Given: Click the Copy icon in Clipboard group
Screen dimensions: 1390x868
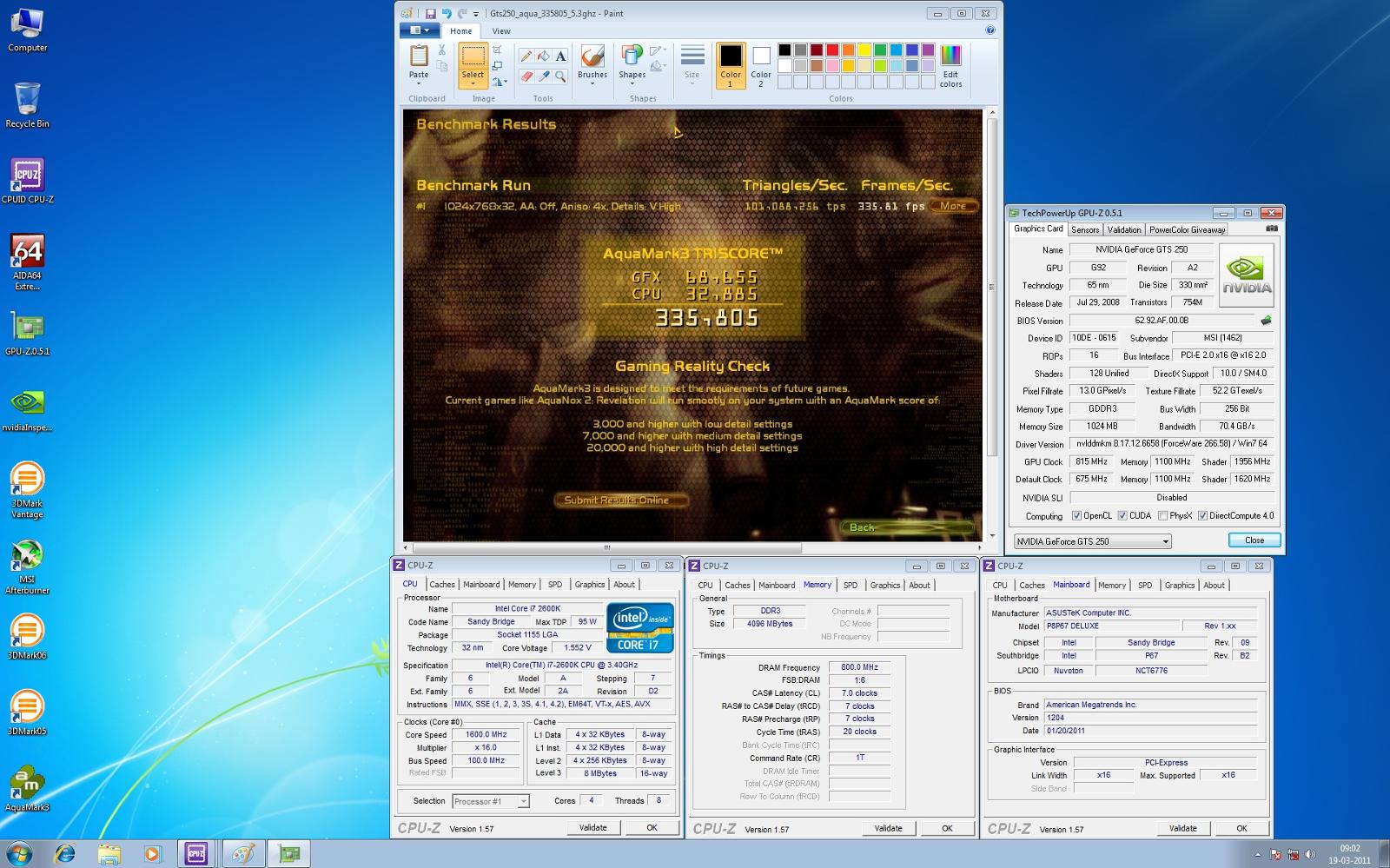Looking at the screenshot, I should click(441, 67).
